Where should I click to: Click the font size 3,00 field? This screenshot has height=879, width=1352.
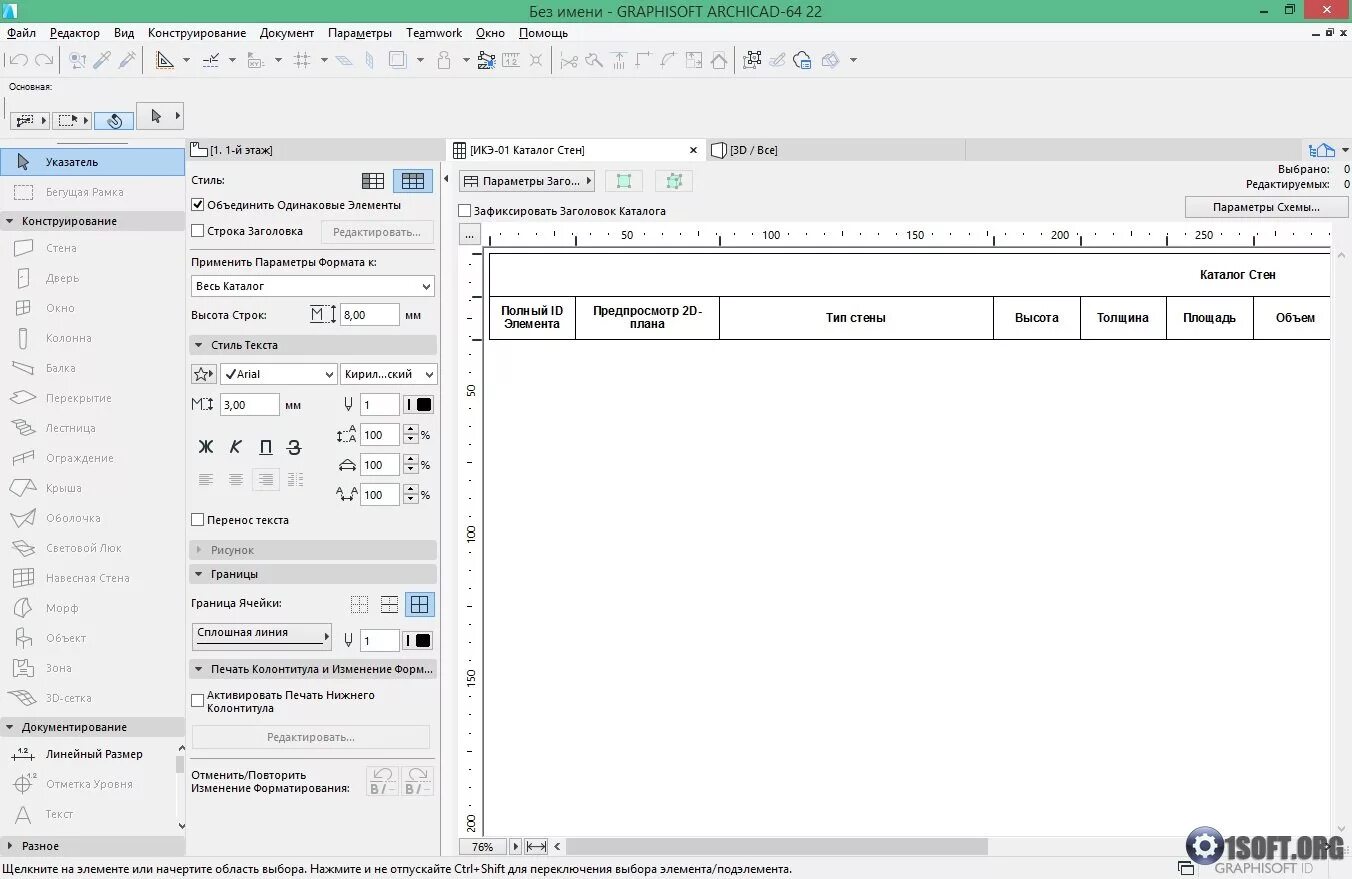(249, 405)
